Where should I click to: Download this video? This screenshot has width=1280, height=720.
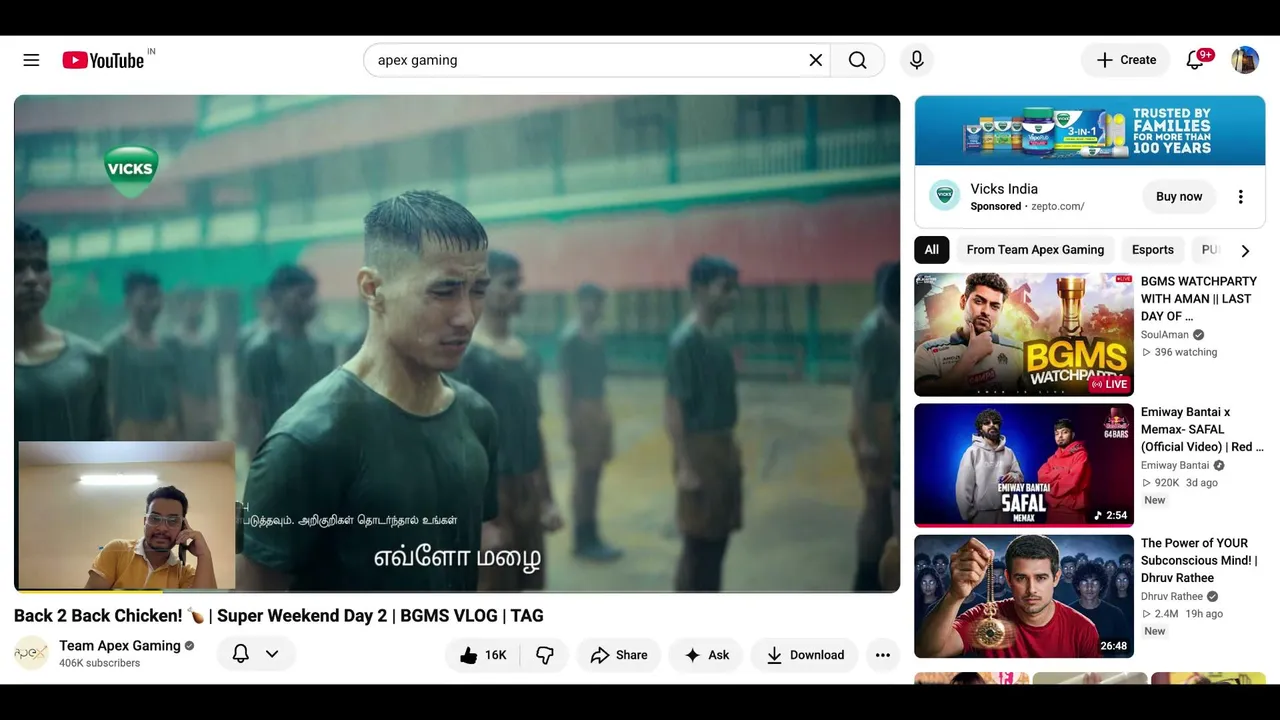805,655
